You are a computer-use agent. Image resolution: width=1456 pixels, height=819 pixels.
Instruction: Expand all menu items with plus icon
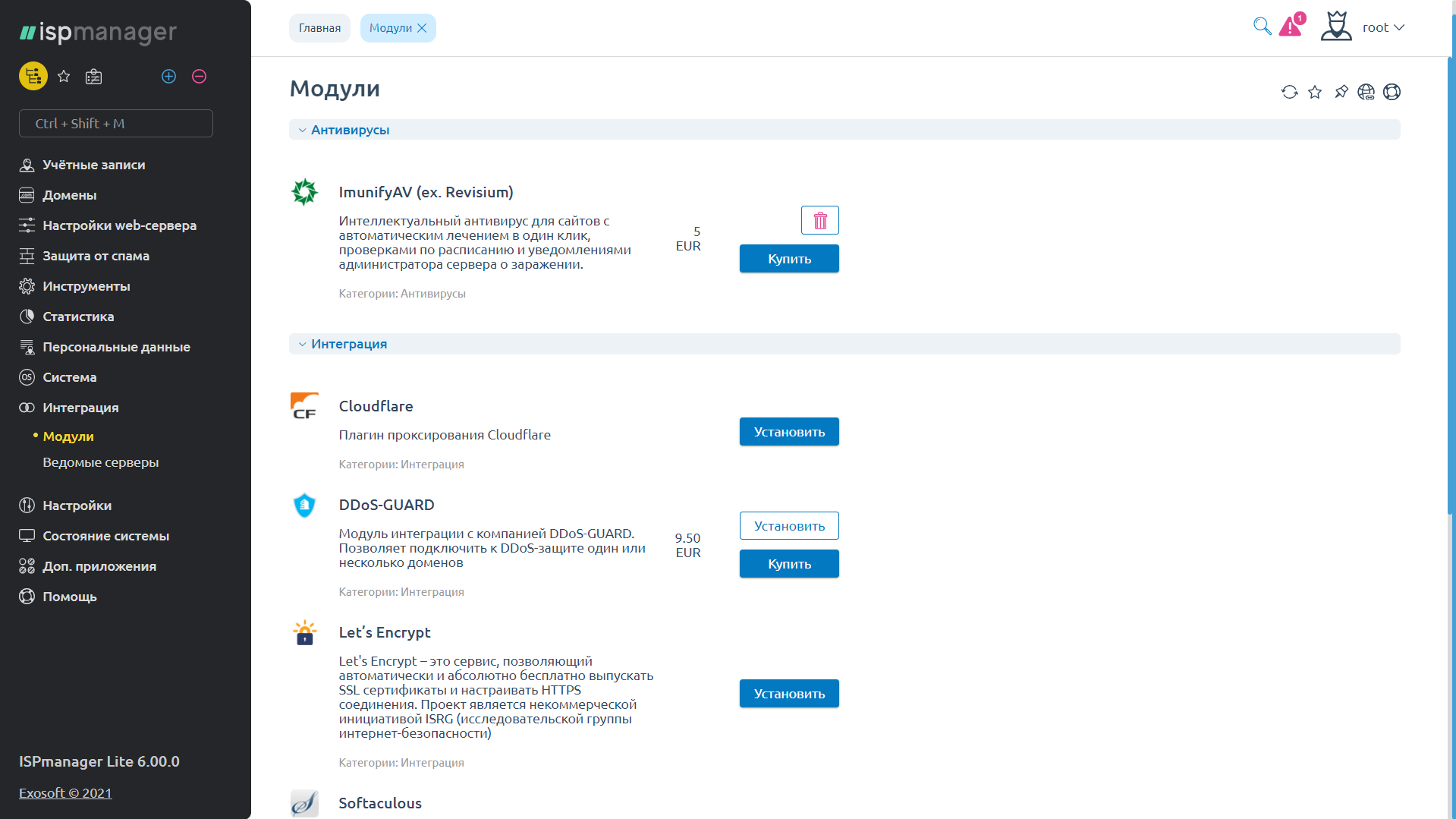pos(168,76)
